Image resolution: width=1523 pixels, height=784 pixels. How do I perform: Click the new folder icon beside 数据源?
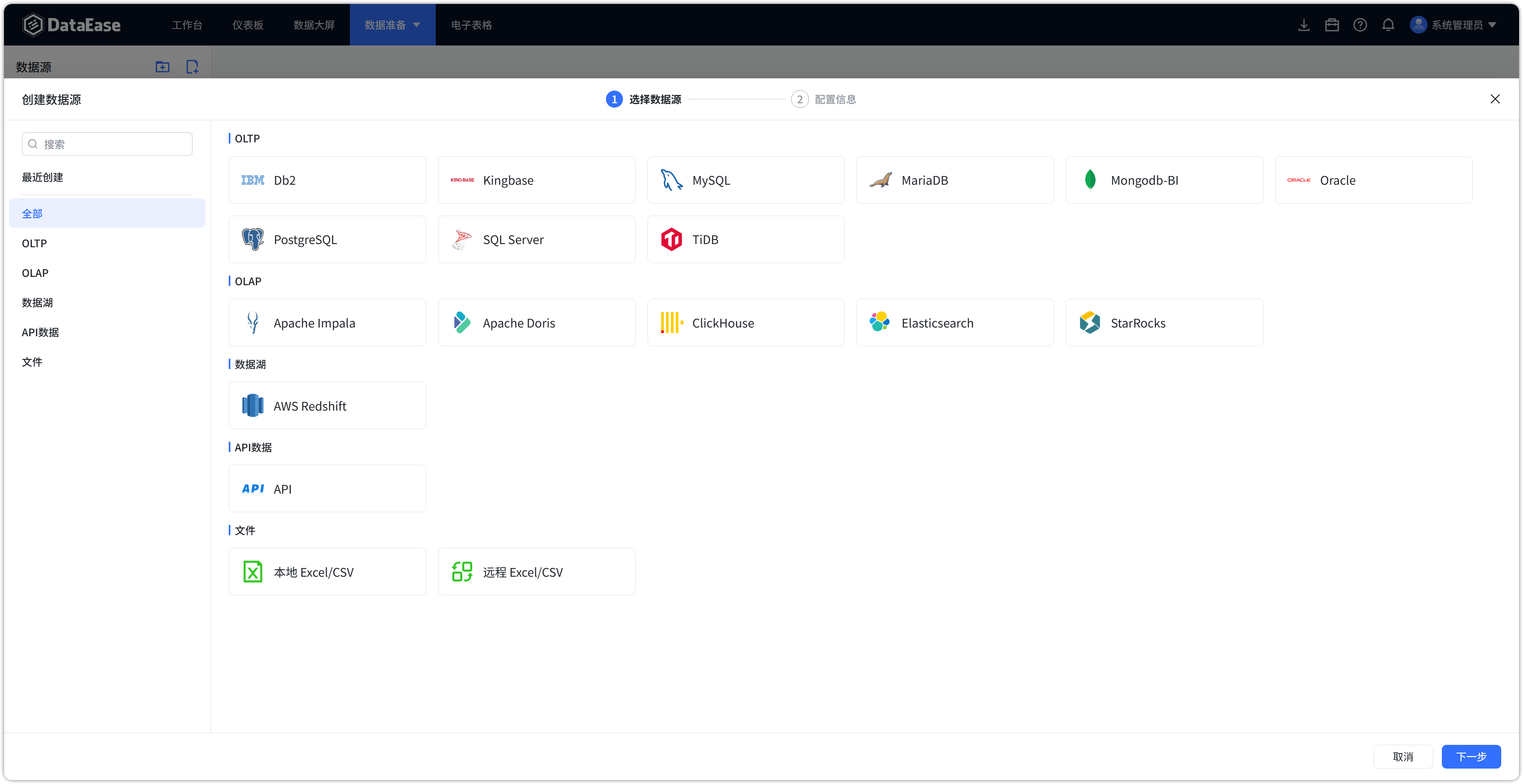coord(163,67)
